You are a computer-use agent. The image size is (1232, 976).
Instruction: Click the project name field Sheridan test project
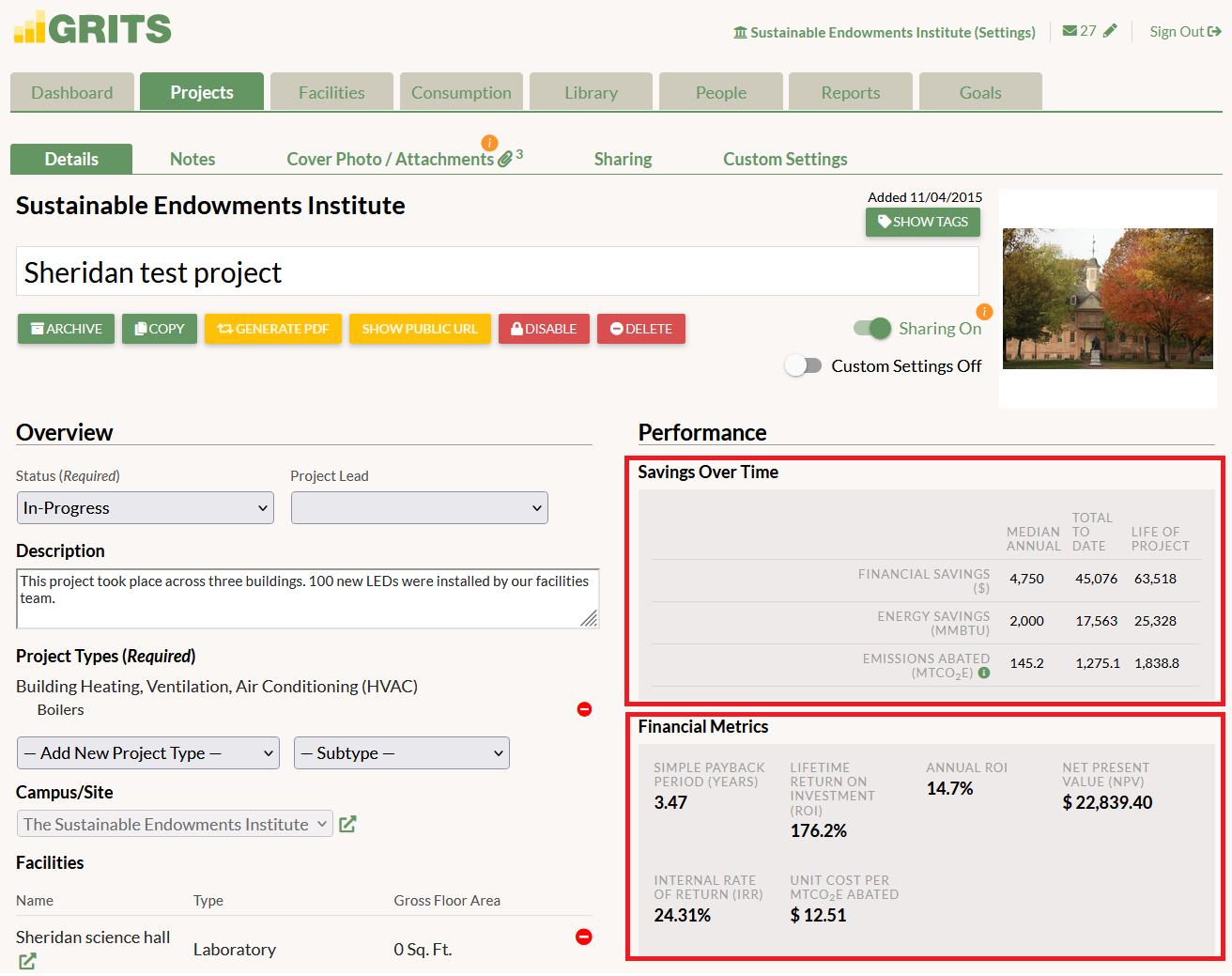[x=498, y=271]
